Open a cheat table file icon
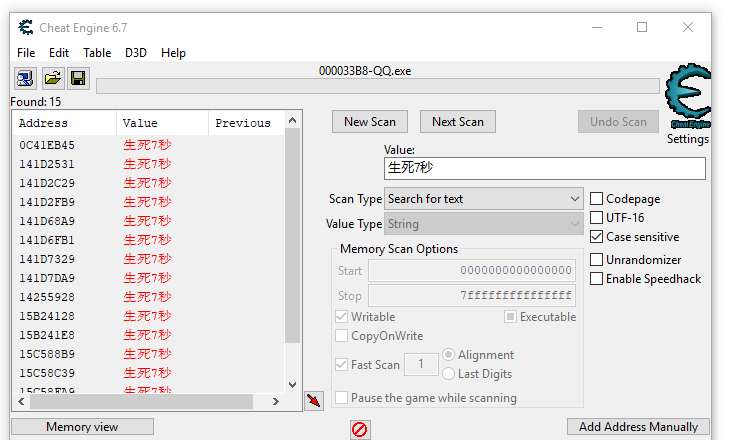The height and width of the screenshot is (440, 730). coord(52,78)
